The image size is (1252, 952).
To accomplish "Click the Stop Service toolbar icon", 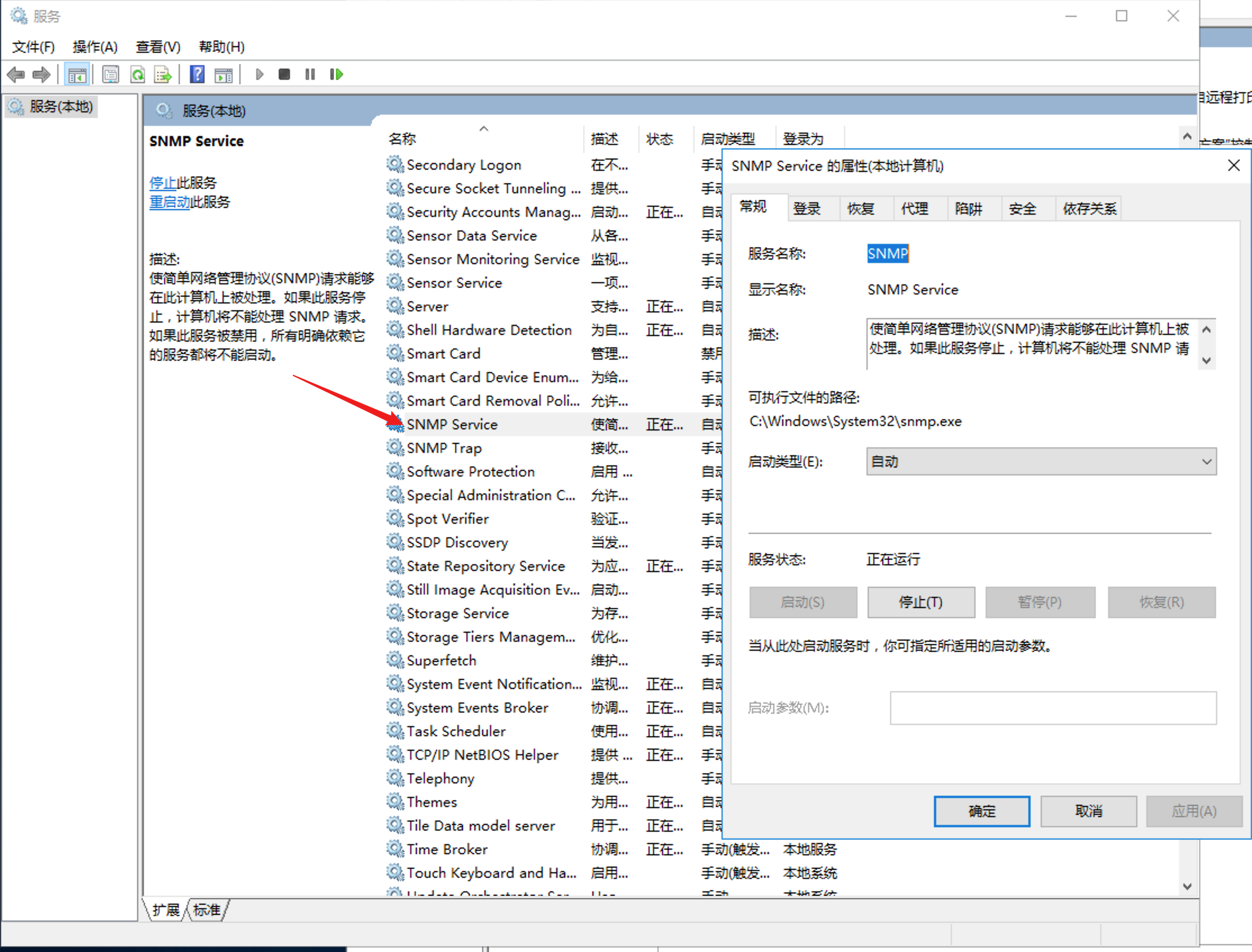I will pos(284,74).
